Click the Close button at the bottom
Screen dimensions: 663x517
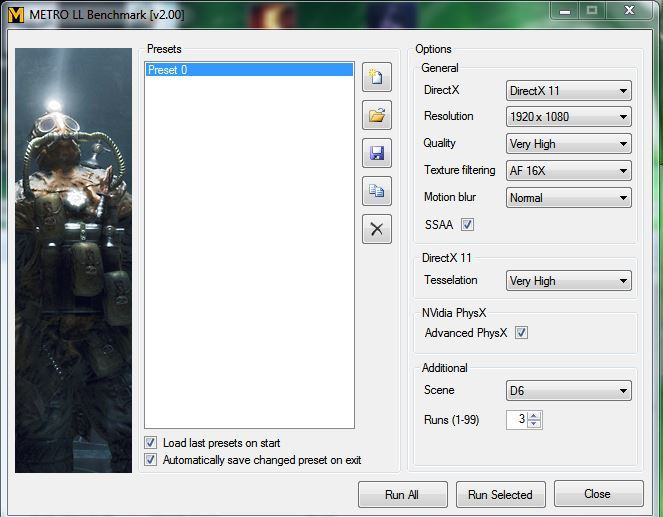(x=599, y=493)
